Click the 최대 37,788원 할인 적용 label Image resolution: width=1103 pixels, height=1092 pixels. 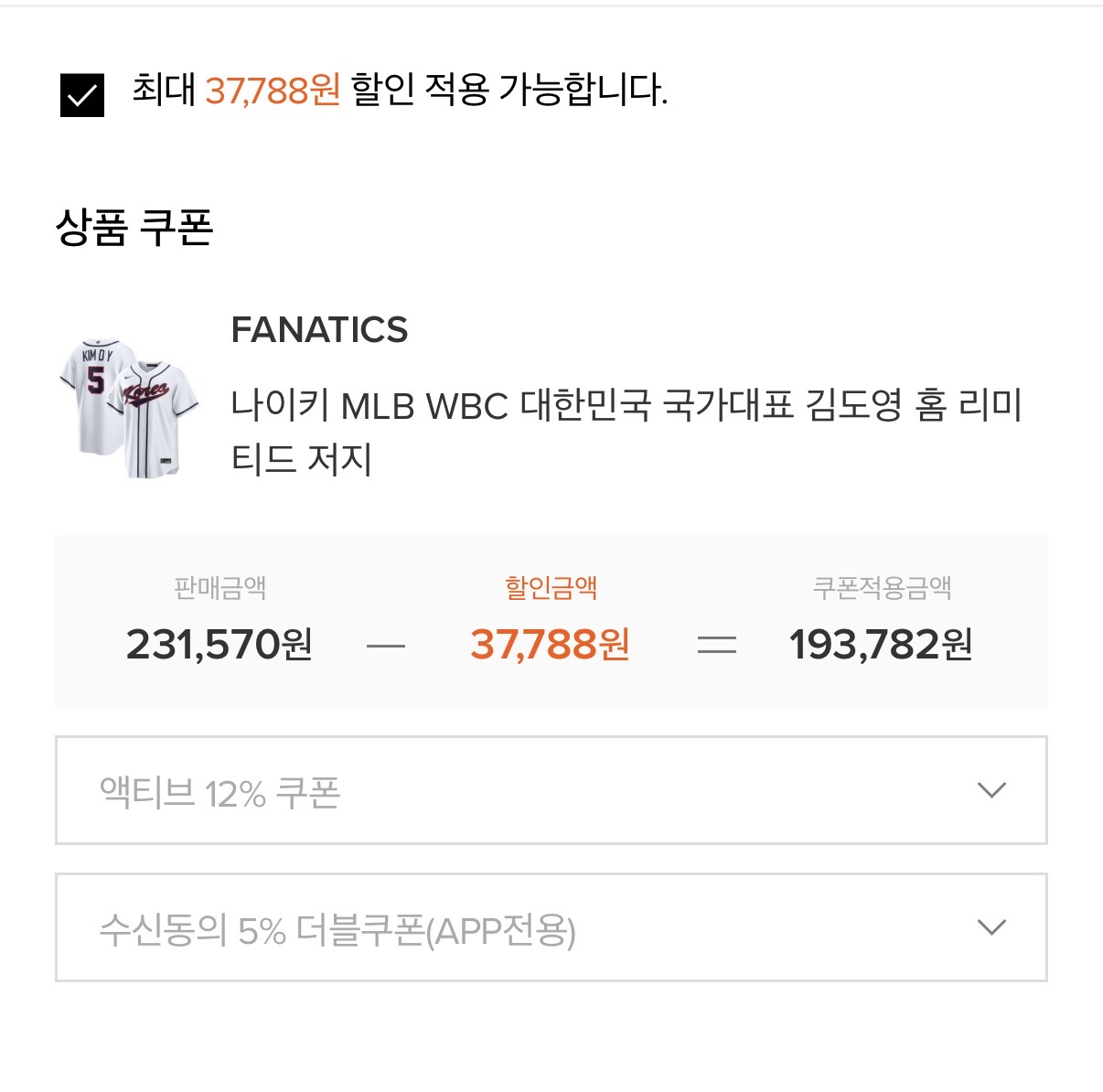click(x=400, y=90)
